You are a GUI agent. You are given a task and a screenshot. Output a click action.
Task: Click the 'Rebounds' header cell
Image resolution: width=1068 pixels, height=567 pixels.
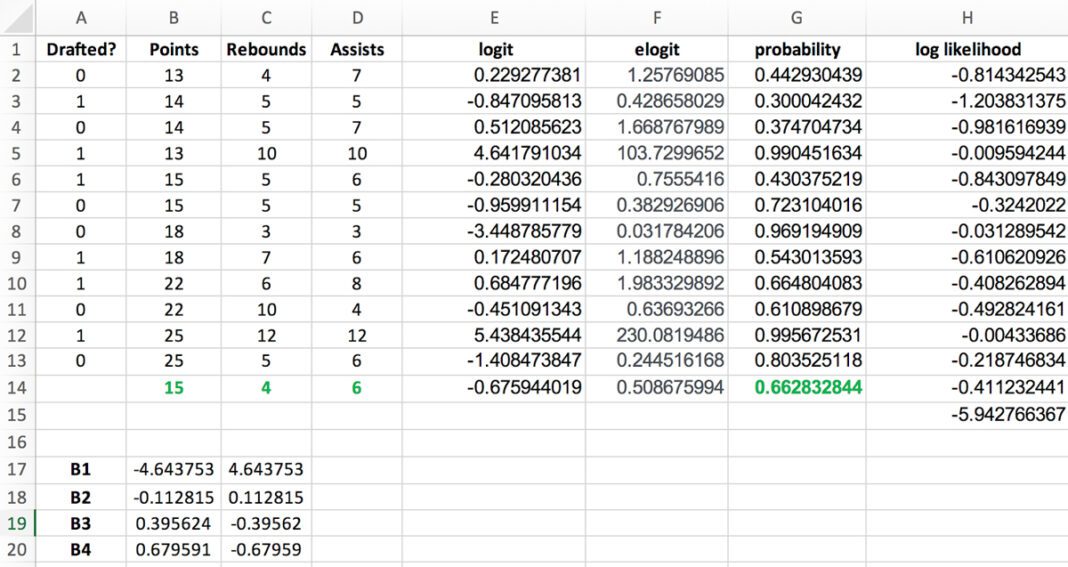click(x=266, y=49)
